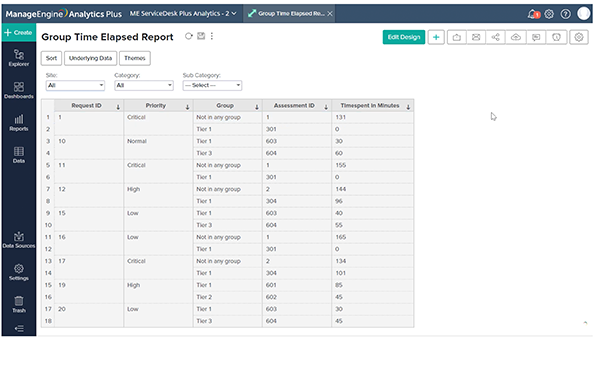Sort by Timespent in Minutes column arrow
Viewport: 600px width, 375px height.
(x=408, y=107)
